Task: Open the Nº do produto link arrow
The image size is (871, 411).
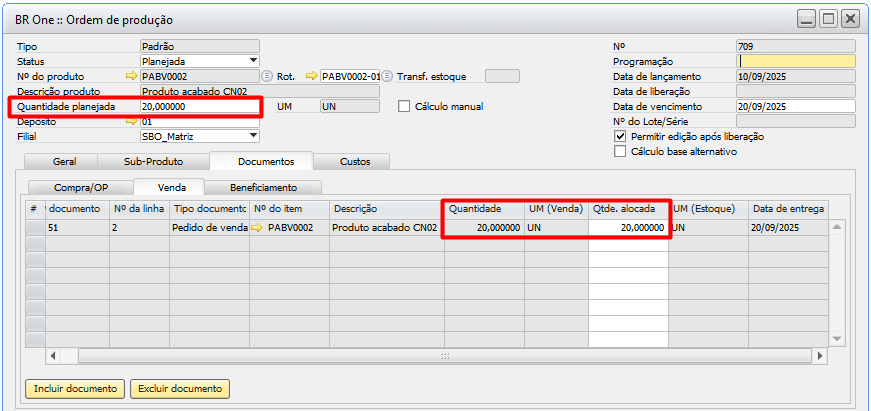Action: click(130, 76)
